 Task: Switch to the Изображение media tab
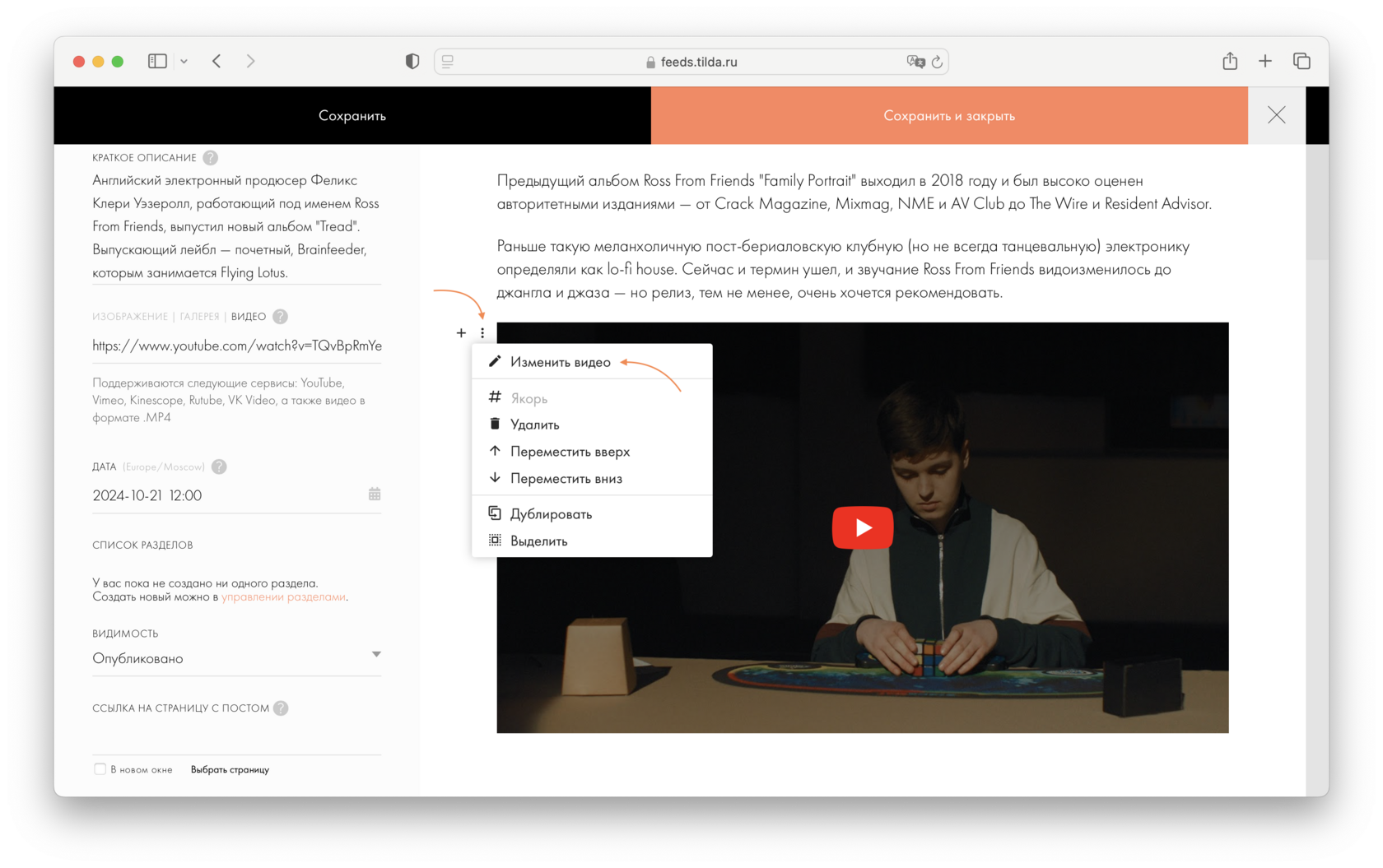[130, 317]
